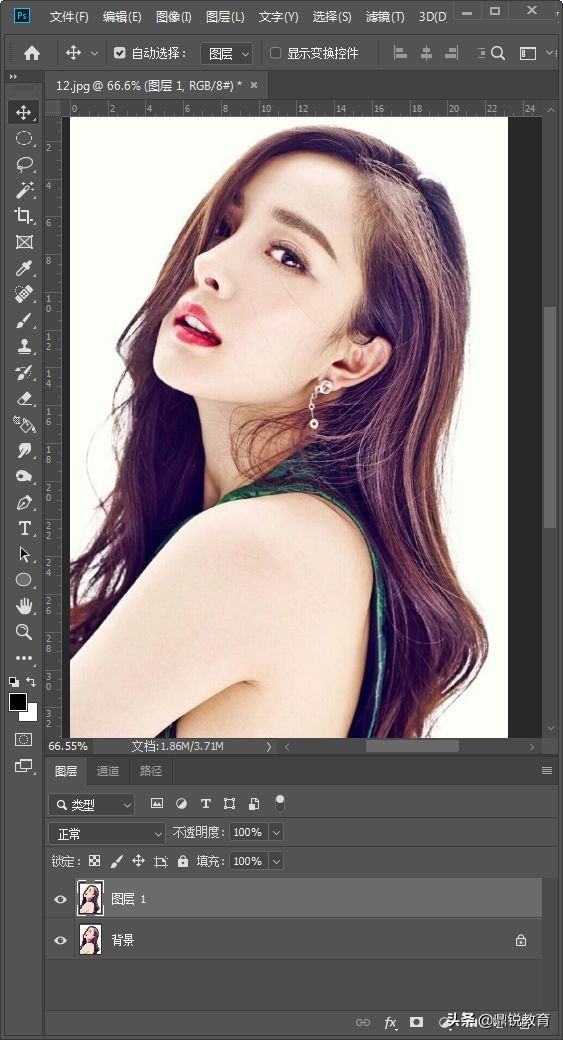Select the Clone Stamp tool

(x=24, y=346)
